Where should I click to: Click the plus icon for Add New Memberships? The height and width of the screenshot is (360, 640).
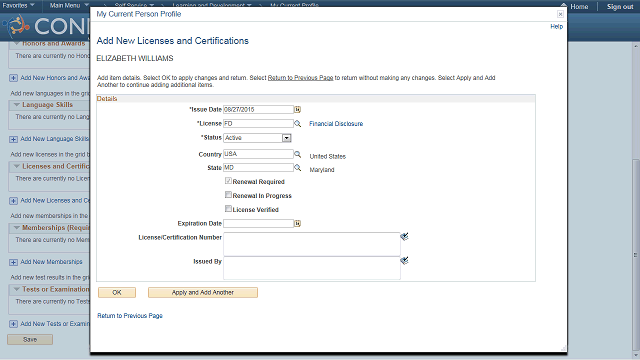13,262
